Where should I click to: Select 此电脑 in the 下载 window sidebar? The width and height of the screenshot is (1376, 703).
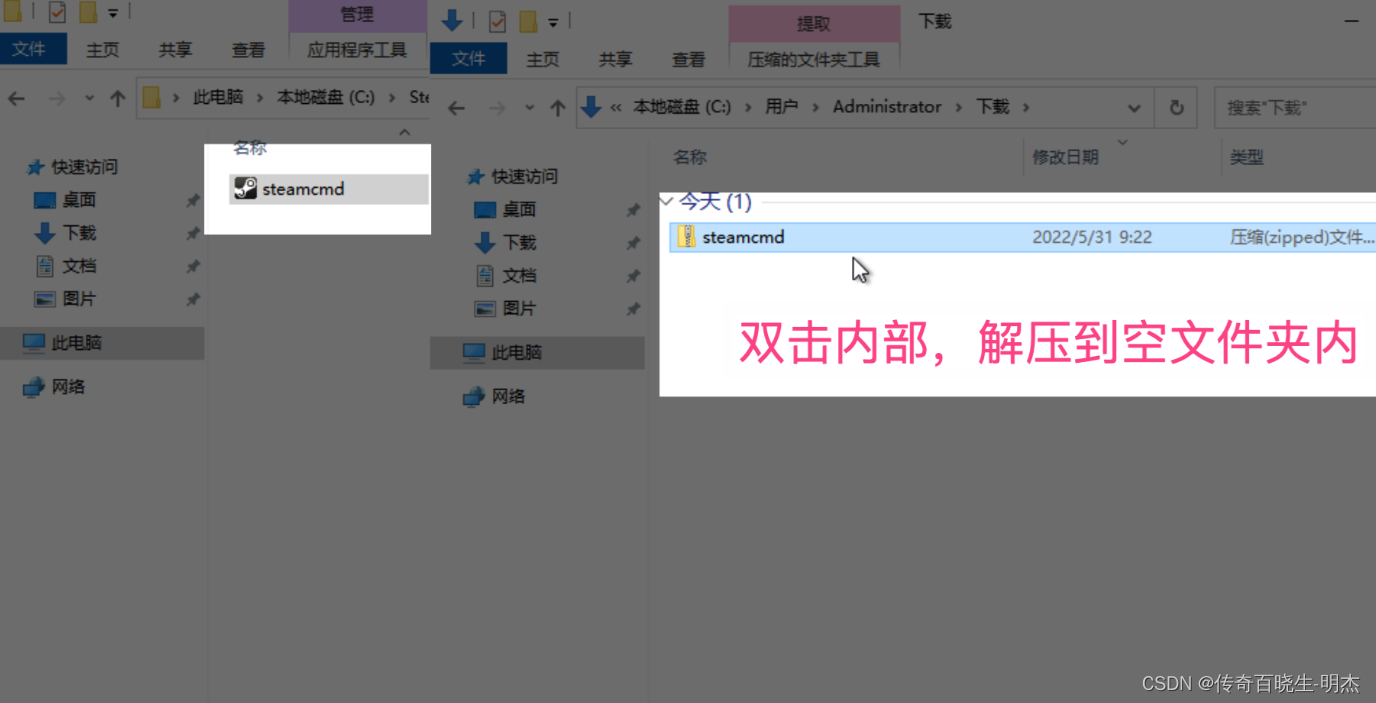(517, 353)
